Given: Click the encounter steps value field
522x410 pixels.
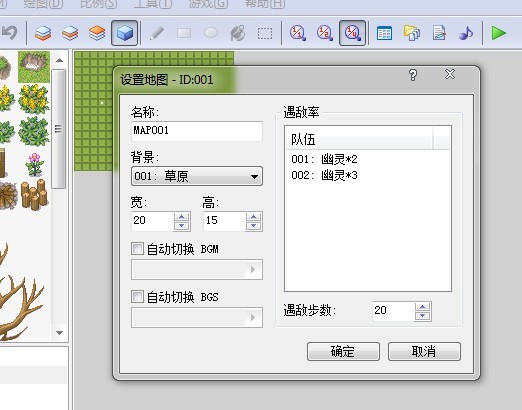Looking at the screenshot, I should coord(394,311).
